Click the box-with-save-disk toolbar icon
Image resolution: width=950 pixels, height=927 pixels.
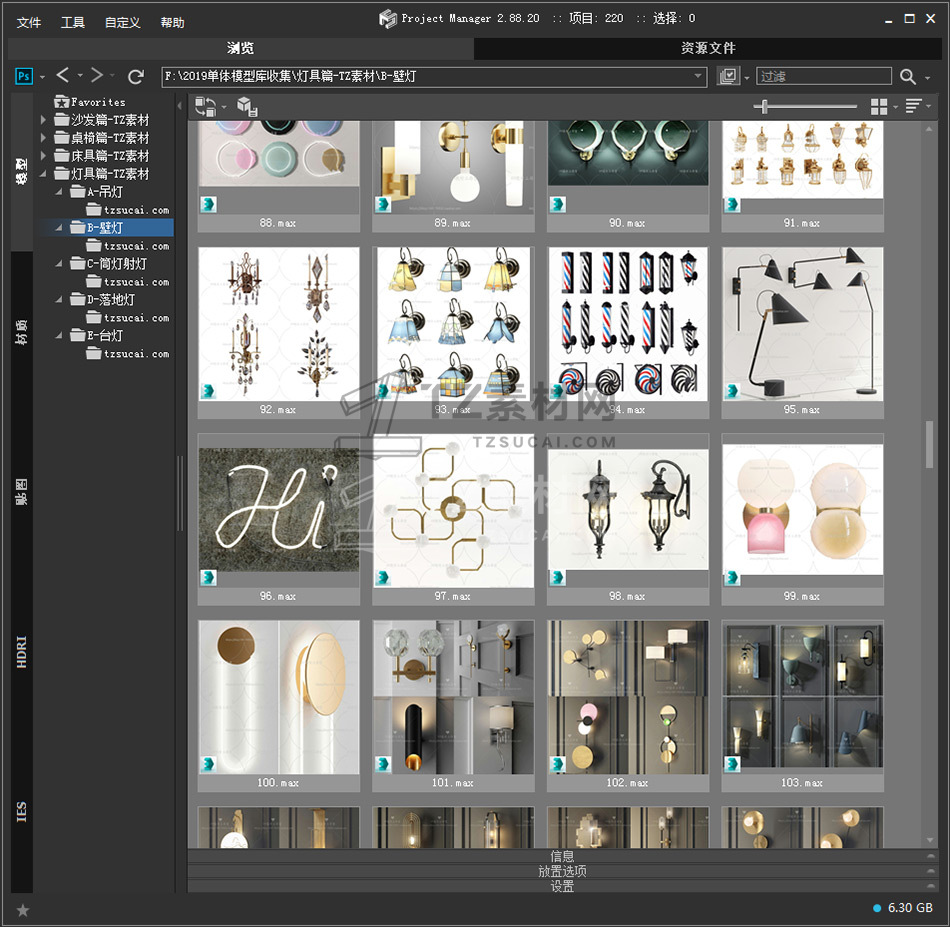pos(247,106)
